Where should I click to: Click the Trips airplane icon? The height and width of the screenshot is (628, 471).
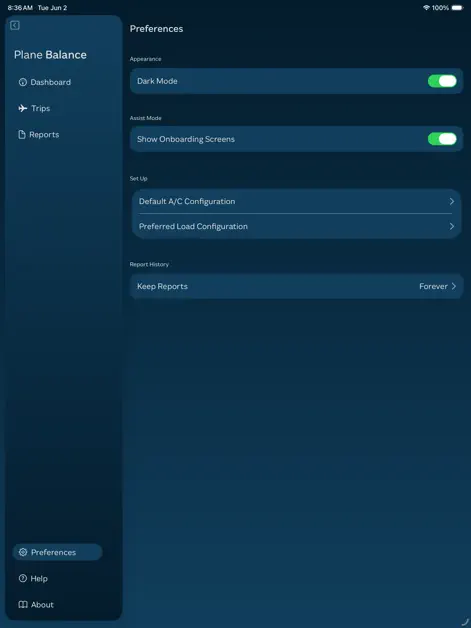[x=23, y=108]
